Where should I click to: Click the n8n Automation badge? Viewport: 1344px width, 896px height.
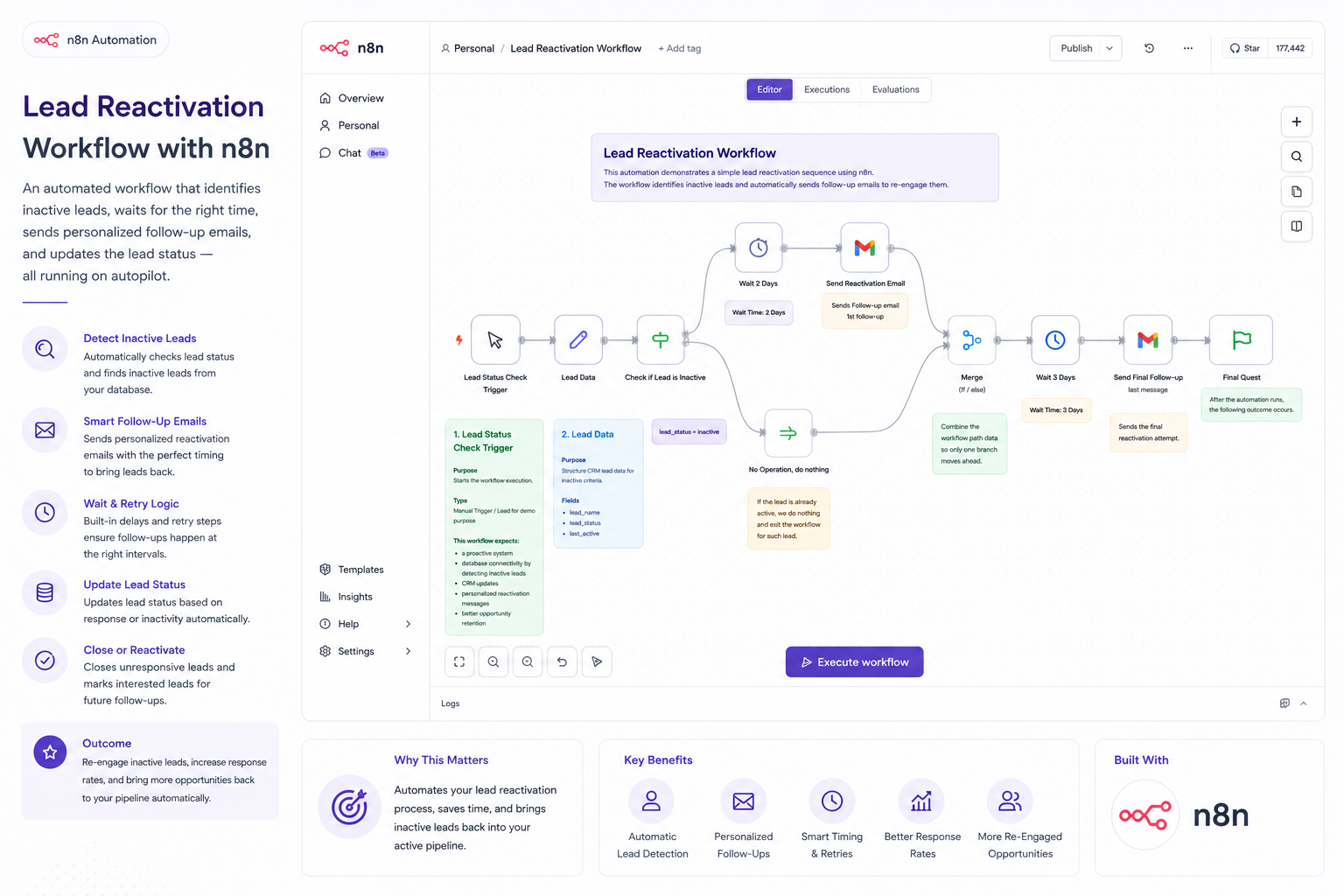click(x=95, y=39)
